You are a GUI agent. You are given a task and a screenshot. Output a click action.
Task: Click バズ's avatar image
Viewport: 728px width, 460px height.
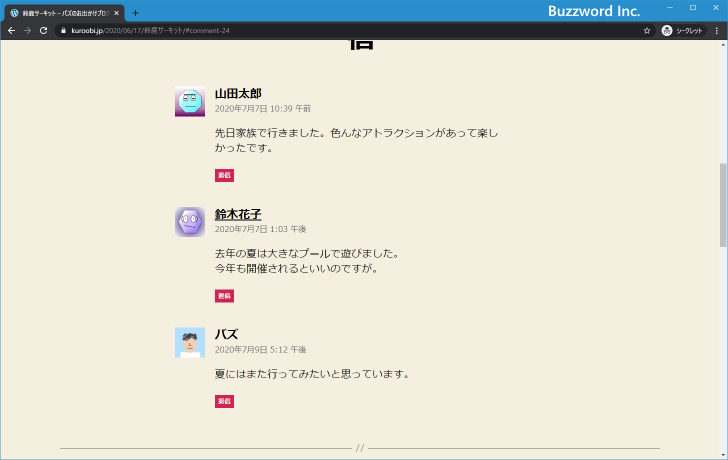[x=190, y=342]
